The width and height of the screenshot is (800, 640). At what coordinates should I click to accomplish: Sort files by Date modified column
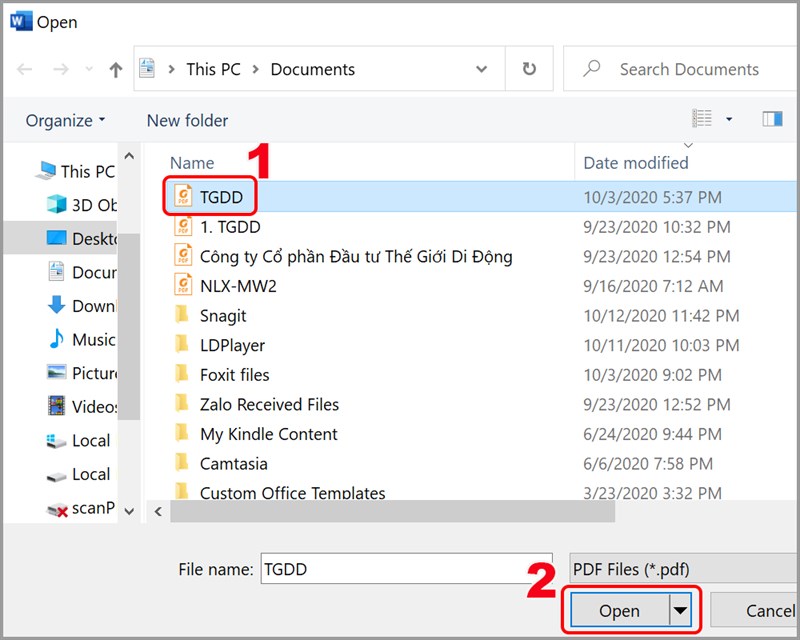point(636,163)
